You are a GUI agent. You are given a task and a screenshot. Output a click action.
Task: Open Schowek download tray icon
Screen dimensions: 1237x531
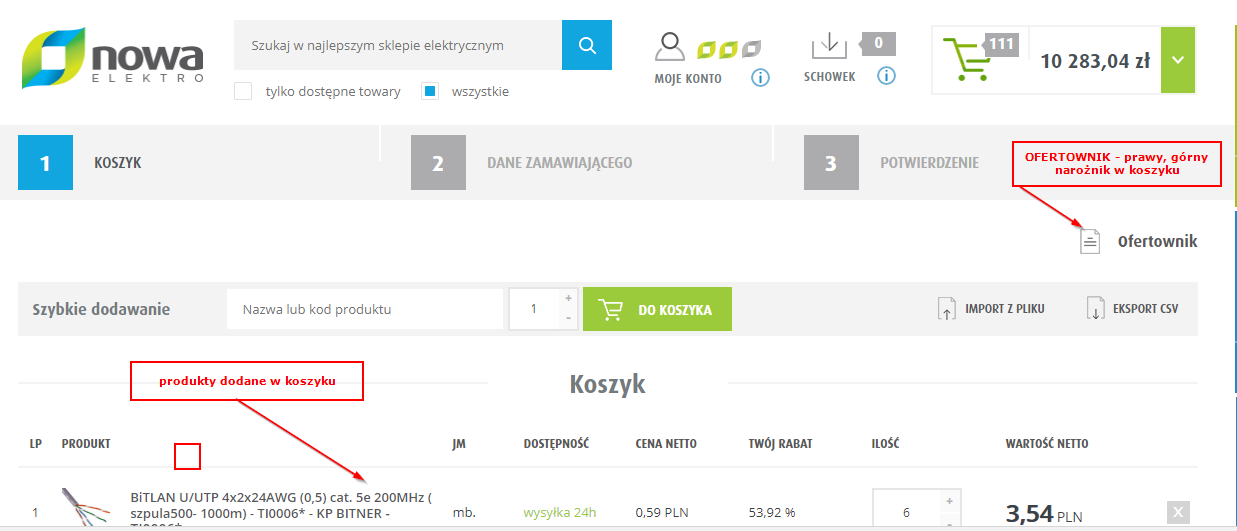(x=828, y=46)
